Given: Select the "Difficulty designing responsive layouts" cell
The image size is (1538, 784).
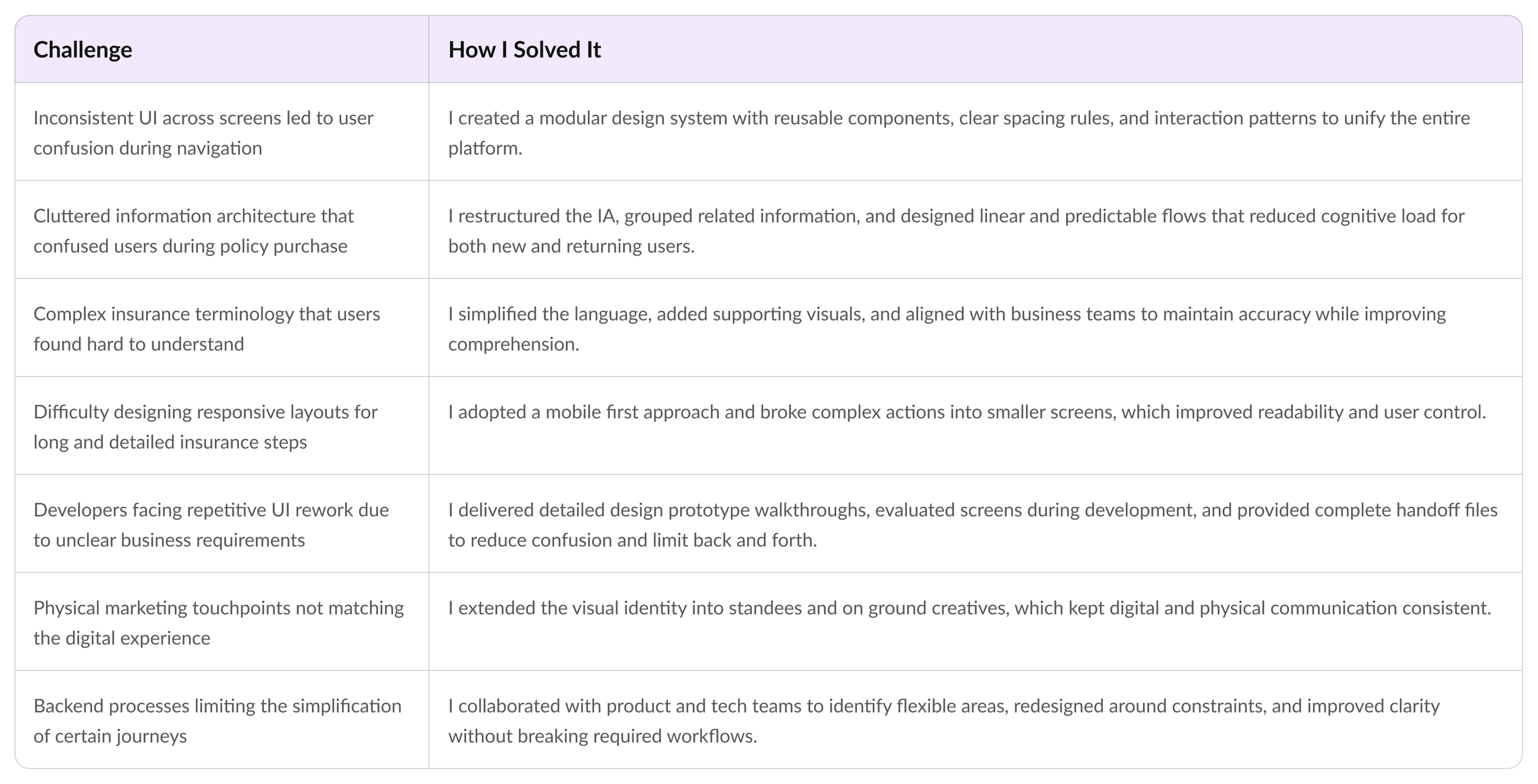Looking at the screenshot, I should pyautogui.click(x=205, y=426).
